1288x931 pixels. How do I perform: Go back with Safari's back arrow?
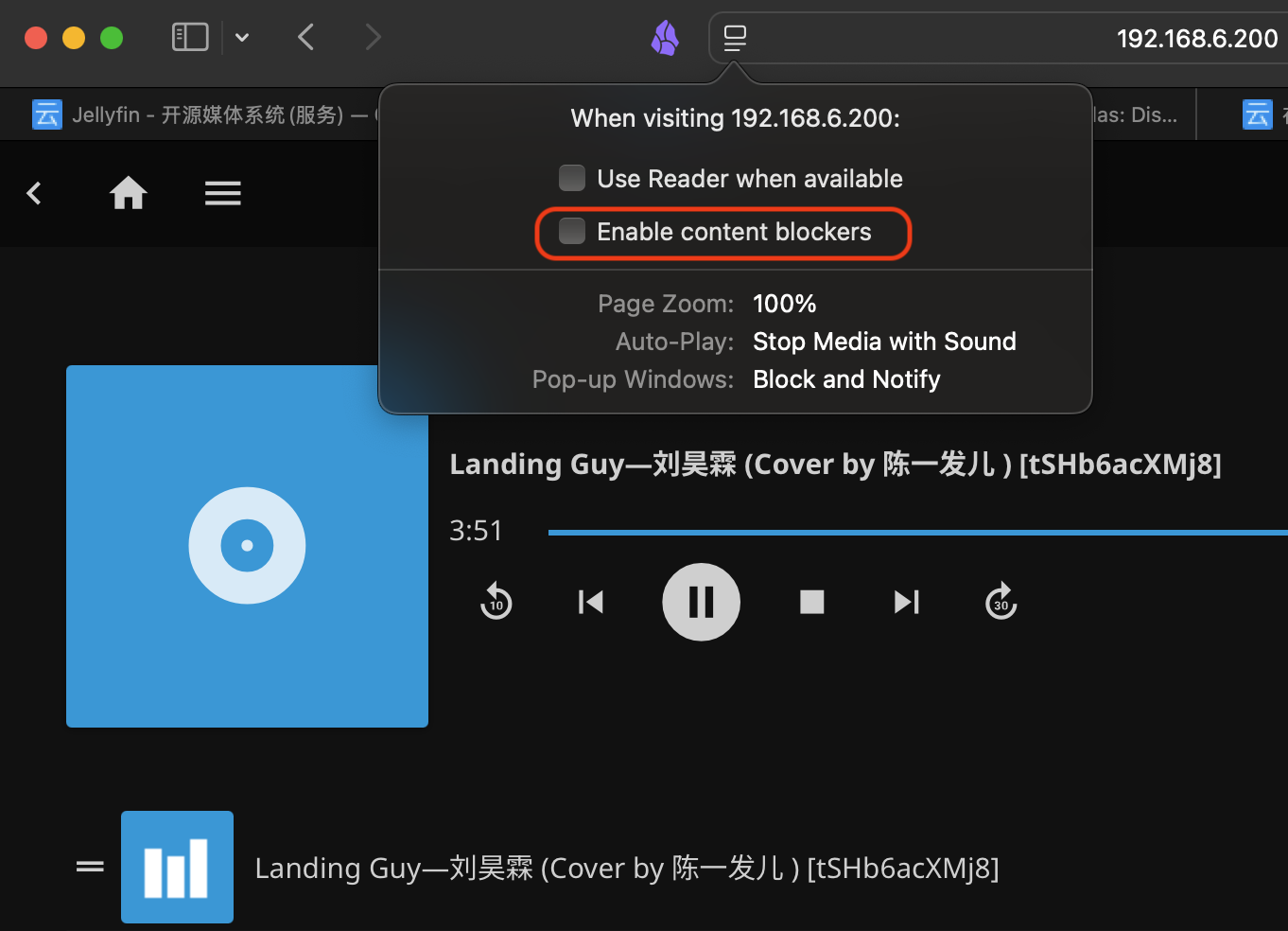tap(305, 37)
